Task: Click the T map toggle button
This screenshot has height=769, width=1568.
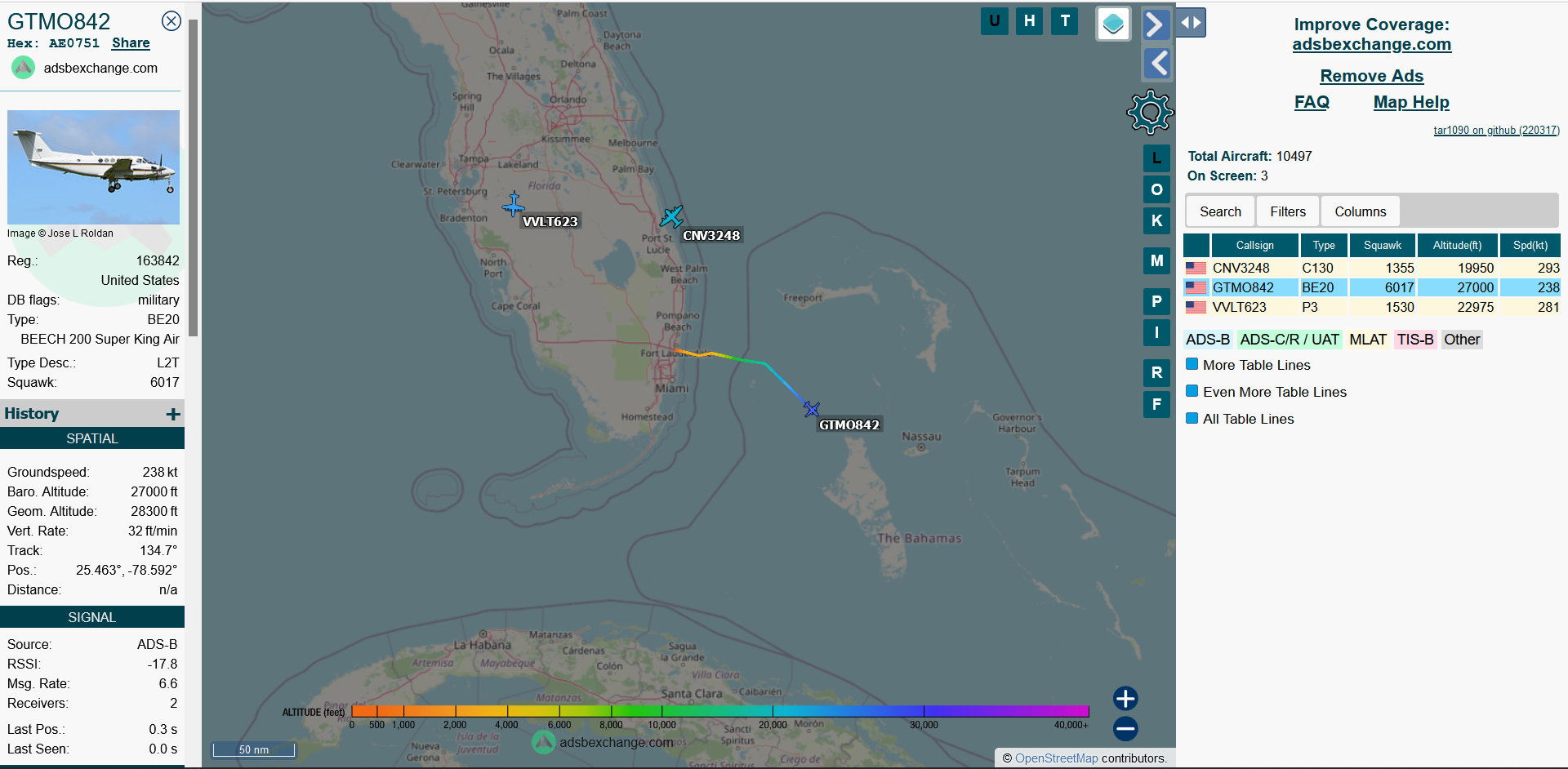Action: click(1065, 21)
